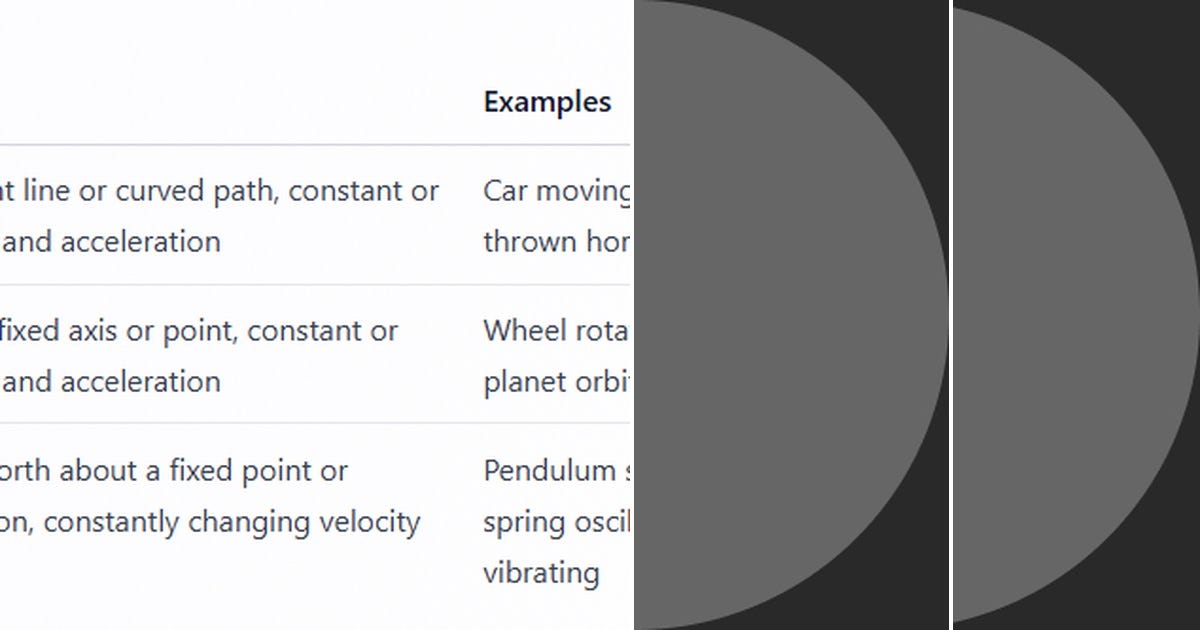Screen dimensions: 1200x630
Task: Click the "planet orbi" text line
Action: click(x=556, y=382)
